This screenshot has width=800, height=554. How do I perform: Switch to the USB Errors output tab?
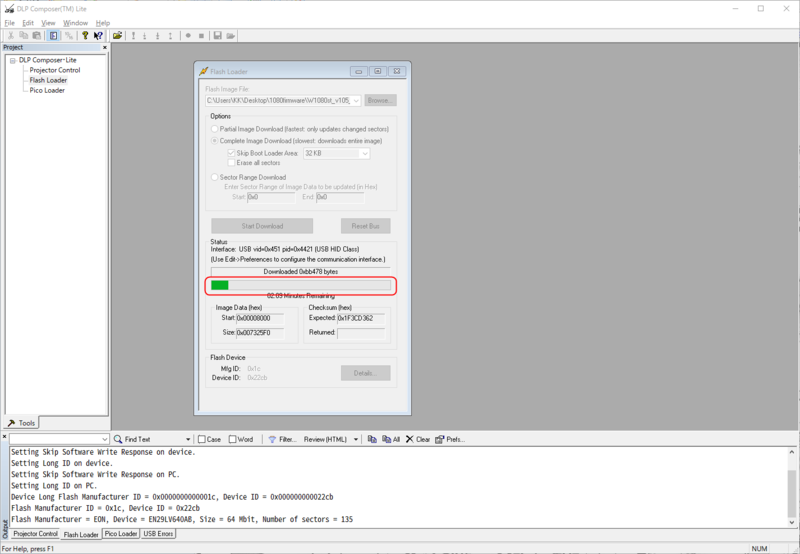click(158, 534)
